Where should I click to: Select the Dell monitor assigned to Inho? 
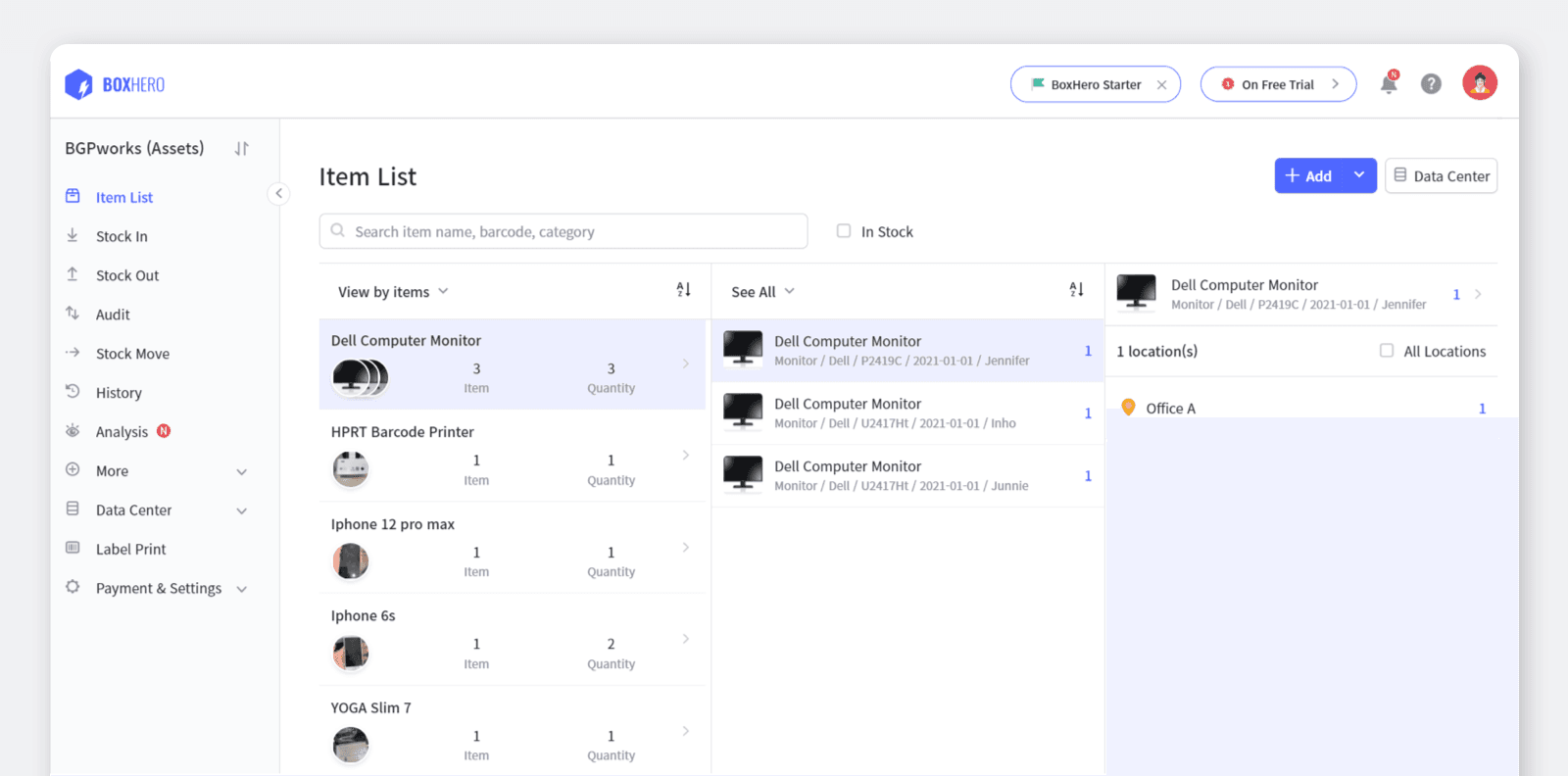(x=907, y=413)
